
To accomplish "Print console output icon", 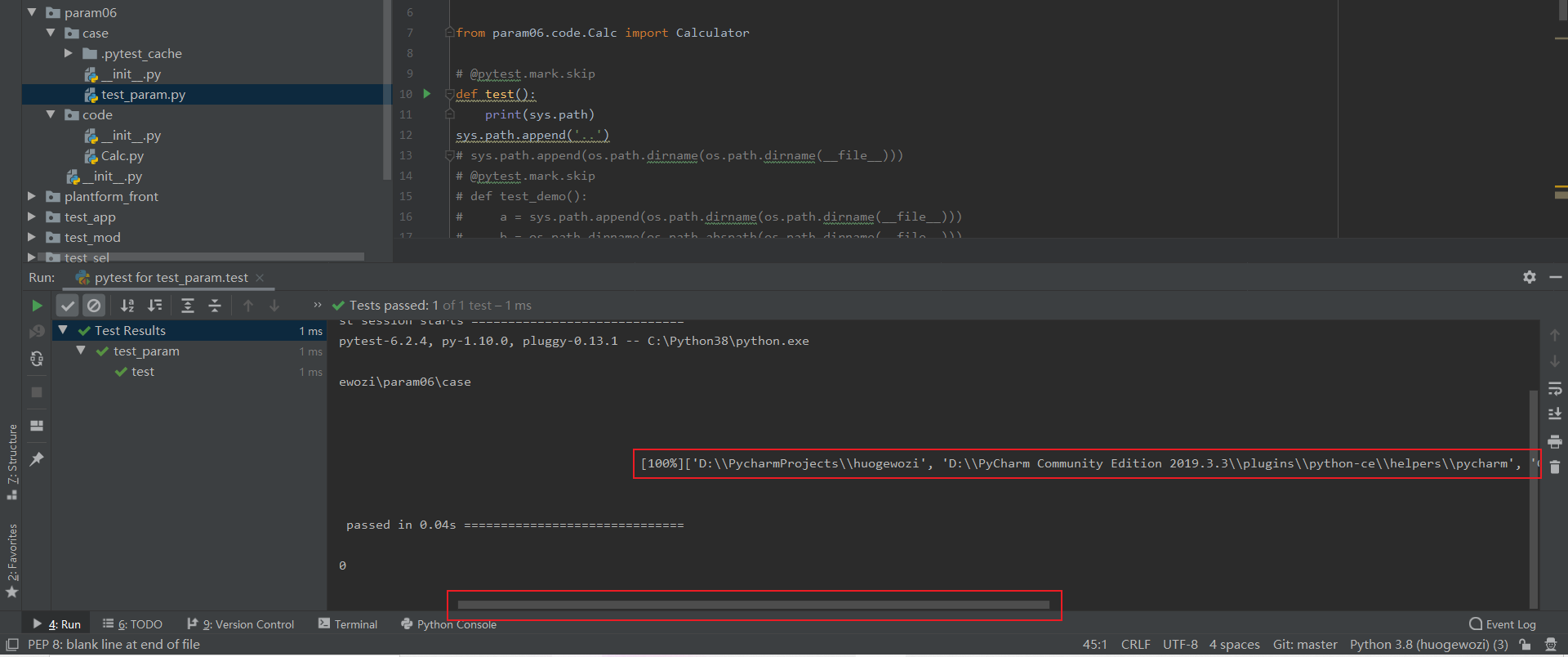I will 1555,441.
